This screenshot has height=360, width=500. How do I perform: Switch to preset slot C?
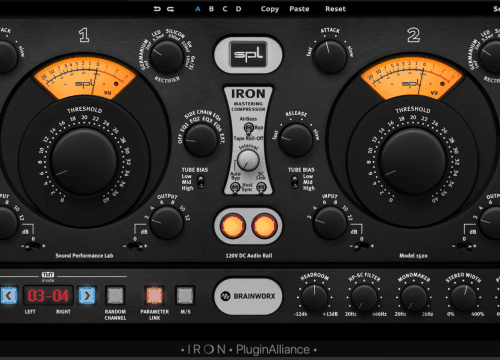click(225, 9)
